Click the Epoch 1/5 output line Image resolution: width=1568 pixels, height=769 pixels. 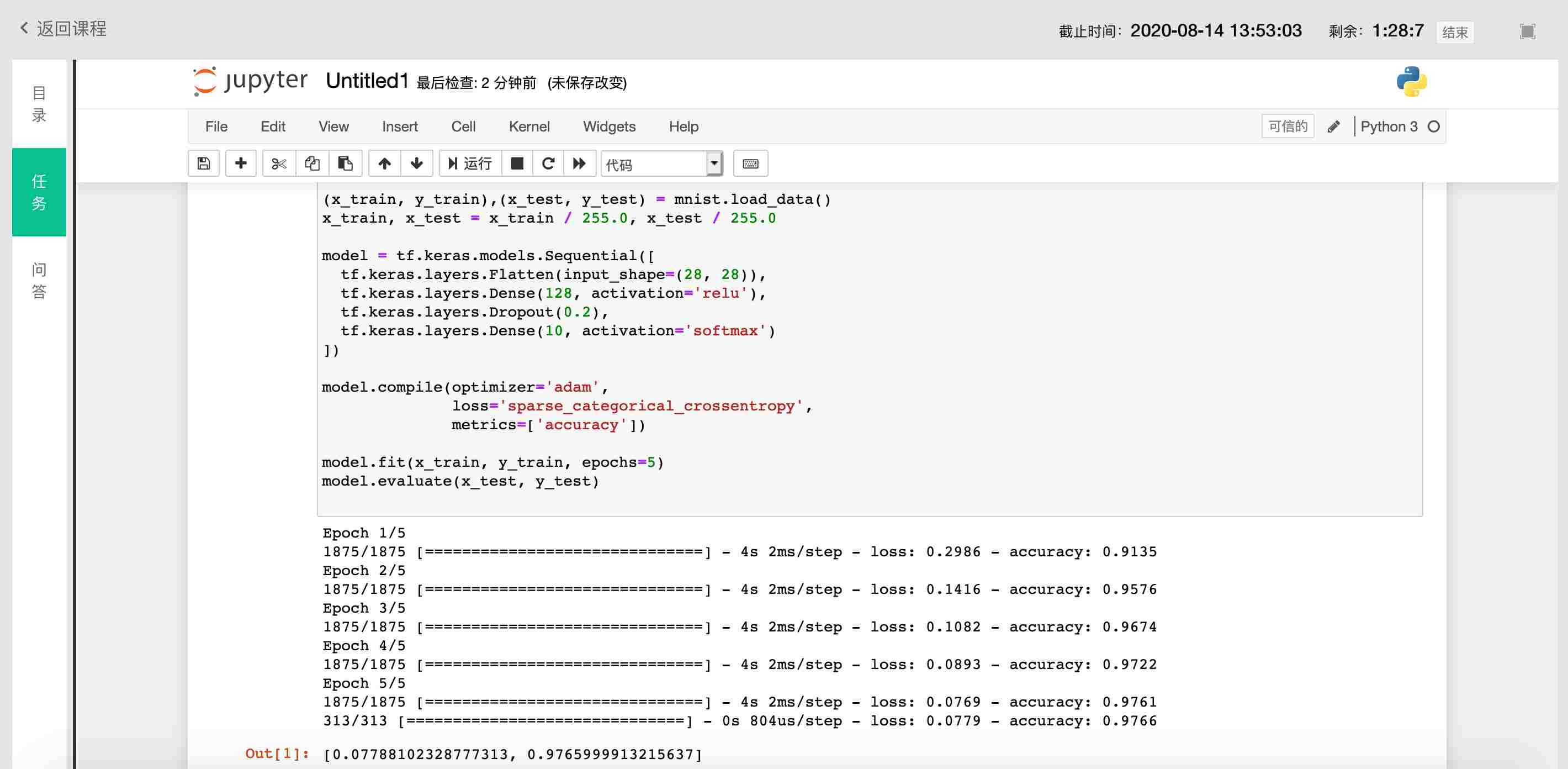[x=364, y=533]
